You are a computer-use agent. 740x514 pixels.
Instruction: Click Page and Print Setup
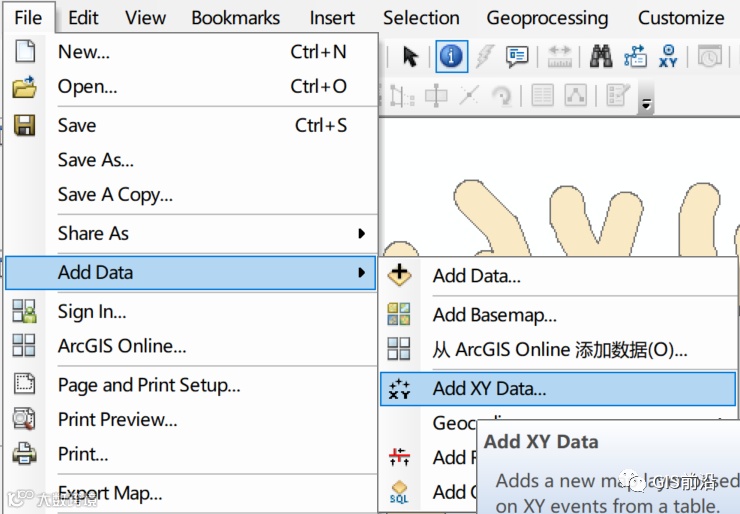(149, 384)
